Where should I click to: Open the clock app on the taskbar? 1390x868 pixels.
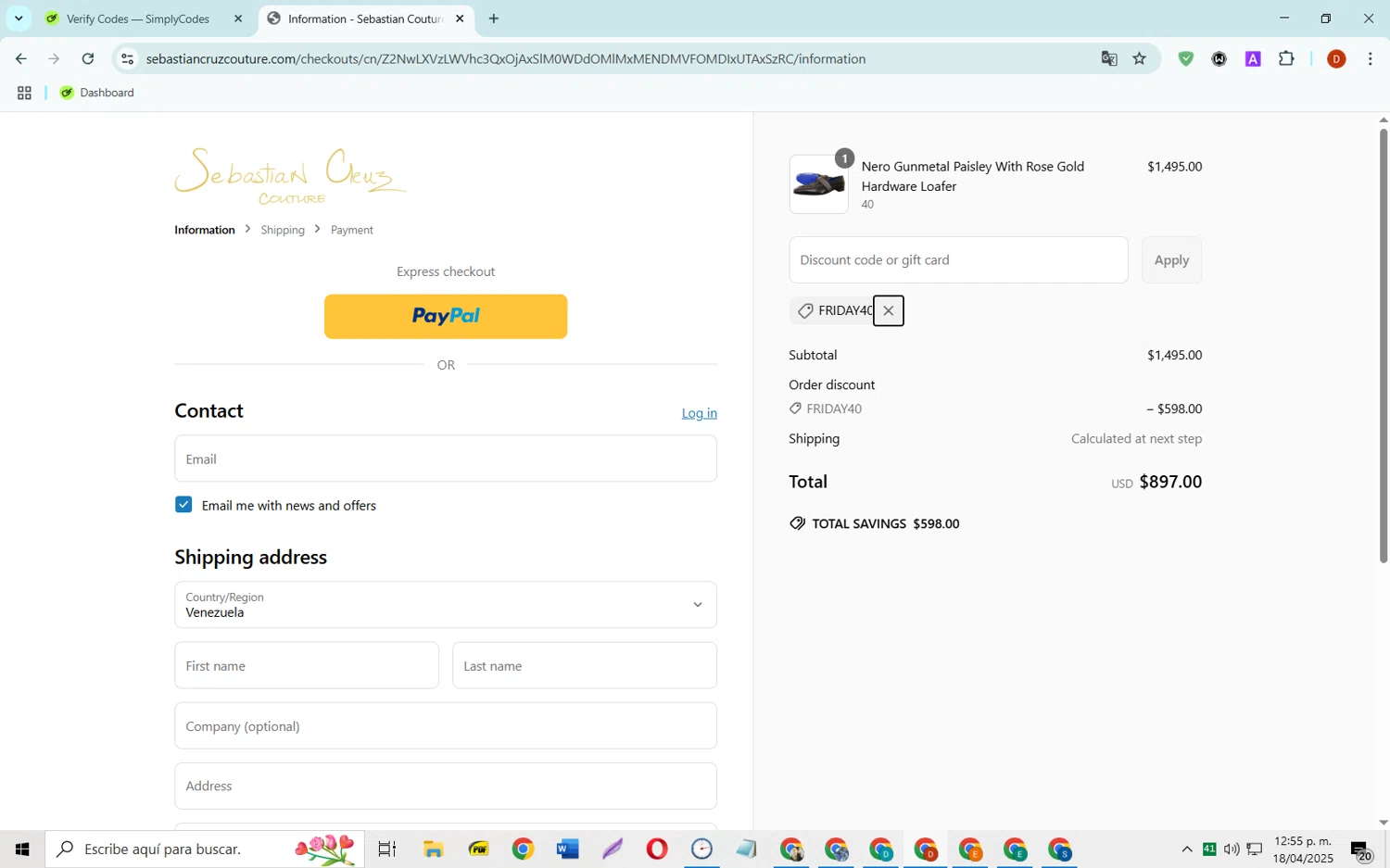pyautogui.click(x=701, y=849)
